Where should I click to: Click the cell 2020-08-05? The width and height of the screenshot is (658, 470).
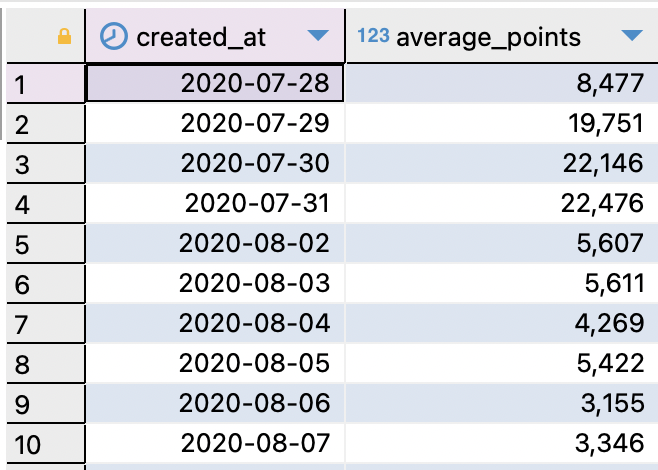click(215, 363)
